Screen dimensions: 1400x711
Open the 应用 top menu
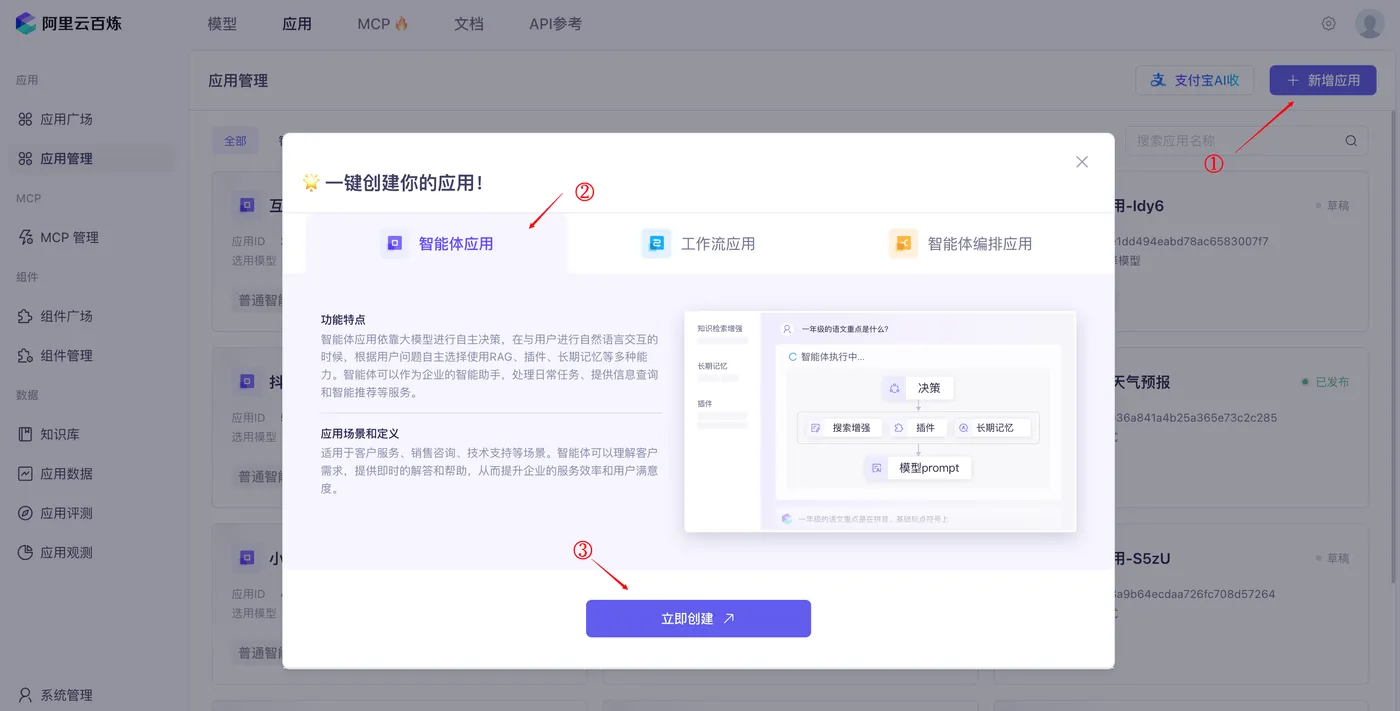[297, 24]
